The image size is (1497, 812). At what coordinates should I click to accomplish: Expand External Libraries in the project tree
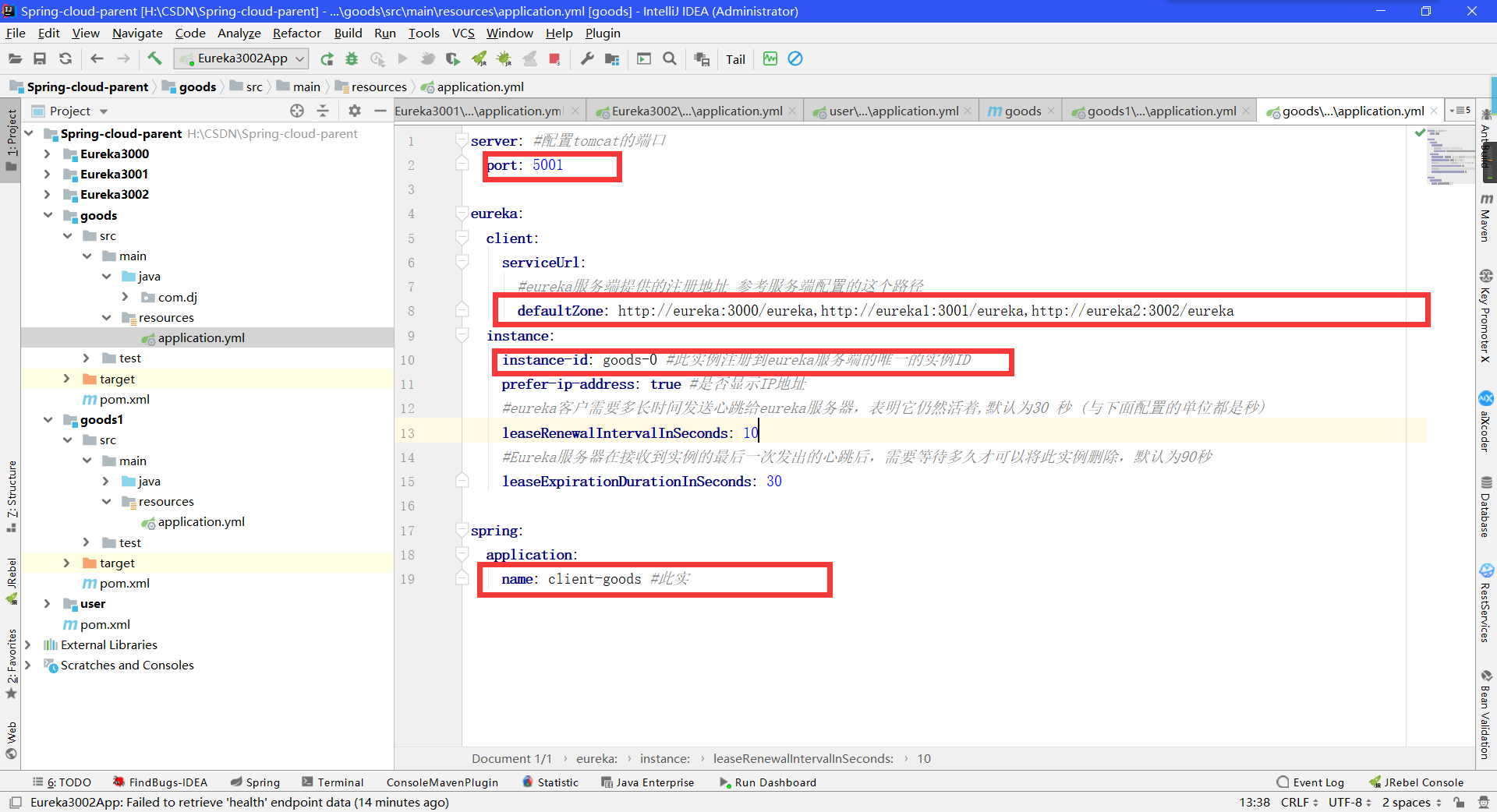pos(28,644)
